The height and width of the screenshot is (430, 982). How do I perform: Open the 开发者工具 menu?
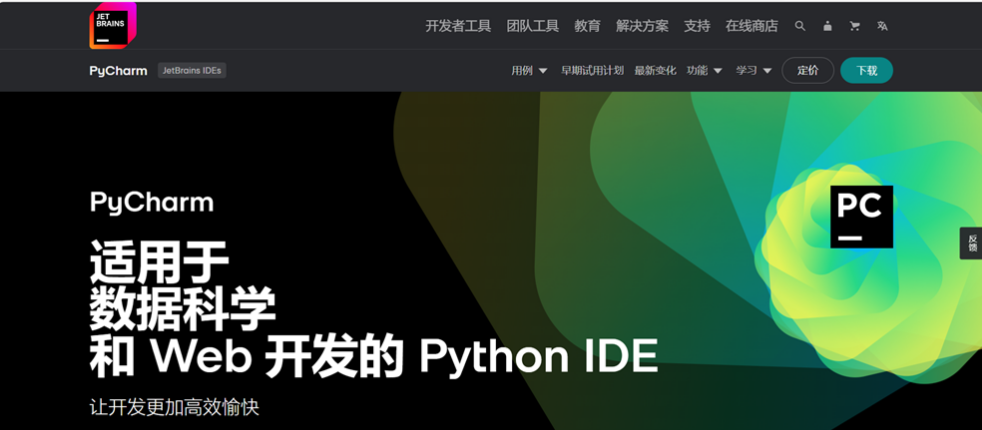pyautogui.click(x=458, y=26)
